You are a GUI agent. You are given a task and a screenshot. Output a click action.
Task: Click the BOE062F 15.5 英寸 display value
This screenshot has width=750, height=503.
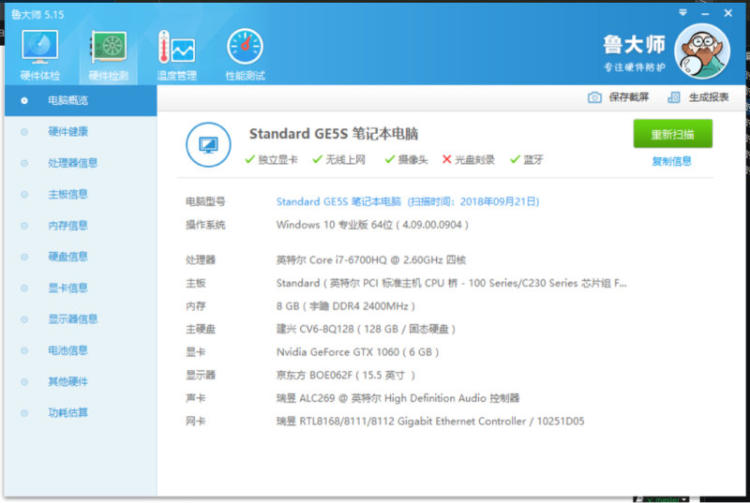tap(345, 375)
